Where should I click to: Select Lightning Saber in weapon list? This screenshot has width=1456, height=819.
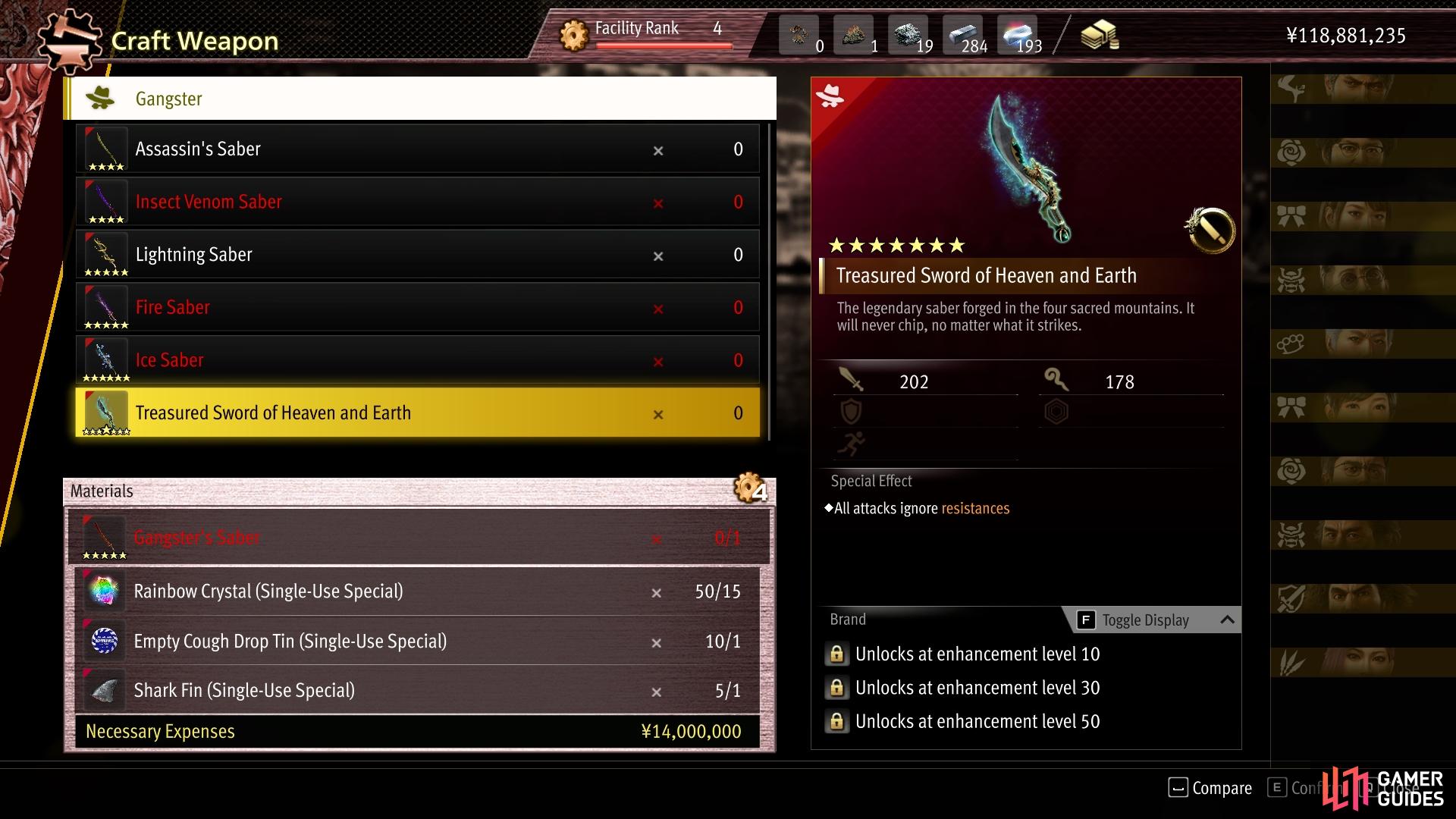(417, 255)
